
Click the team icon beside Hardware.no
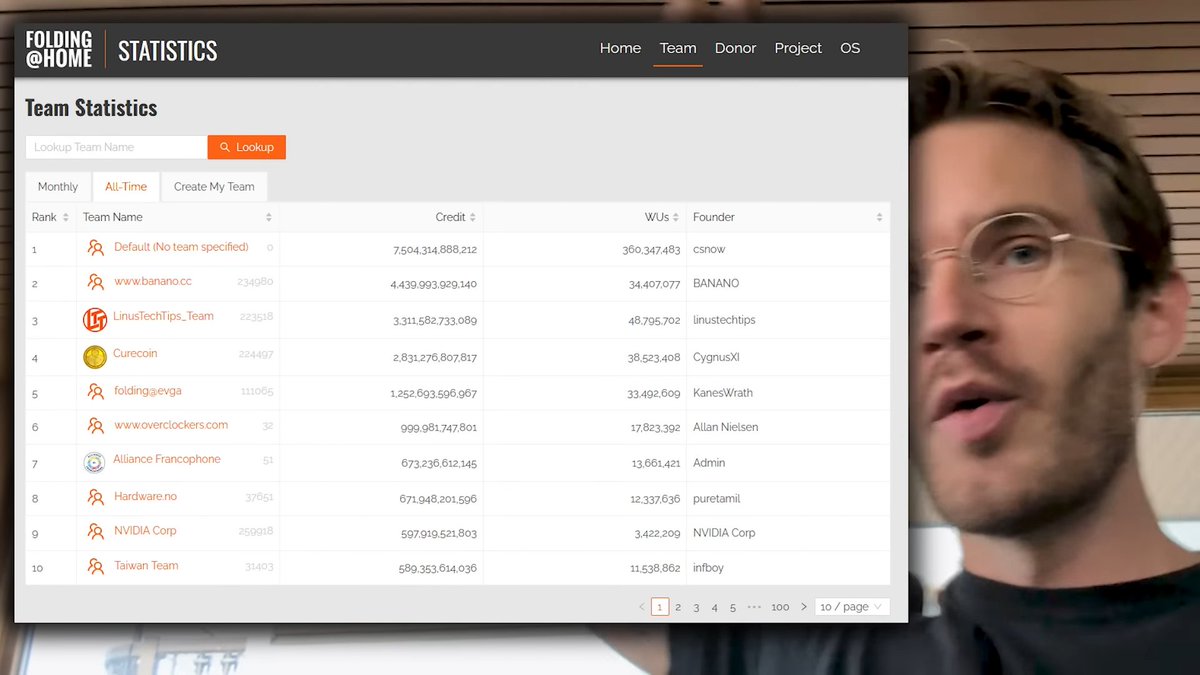coord(95,497)
